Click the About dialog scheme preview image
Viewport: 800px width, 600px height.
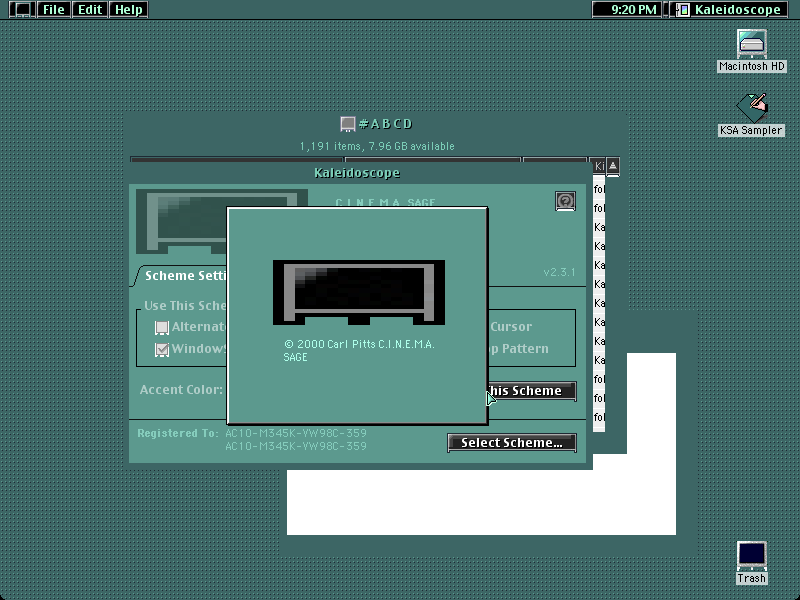359,292
